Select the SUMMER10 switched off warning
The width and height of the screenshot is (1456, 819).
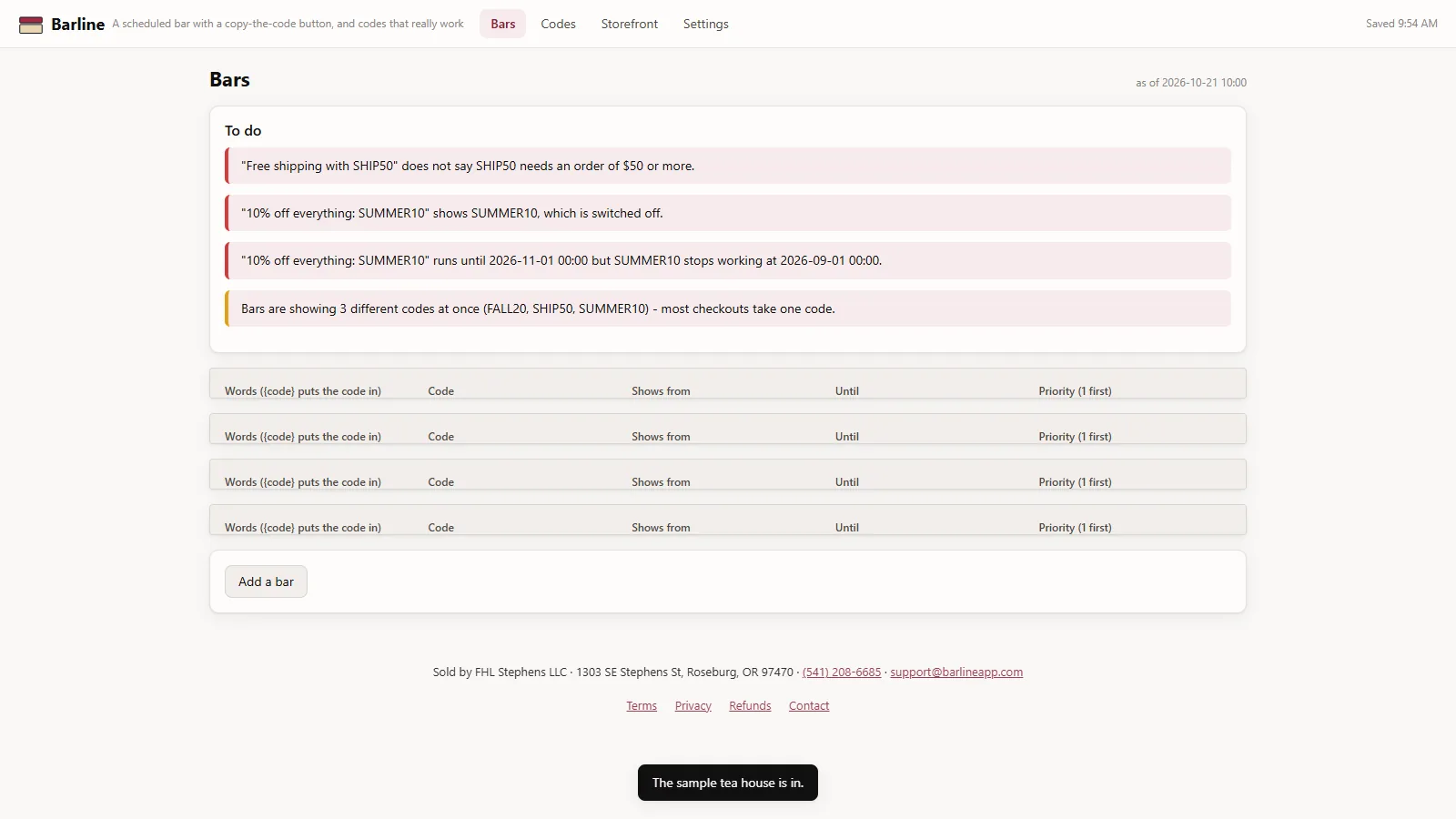click(728, 213)
